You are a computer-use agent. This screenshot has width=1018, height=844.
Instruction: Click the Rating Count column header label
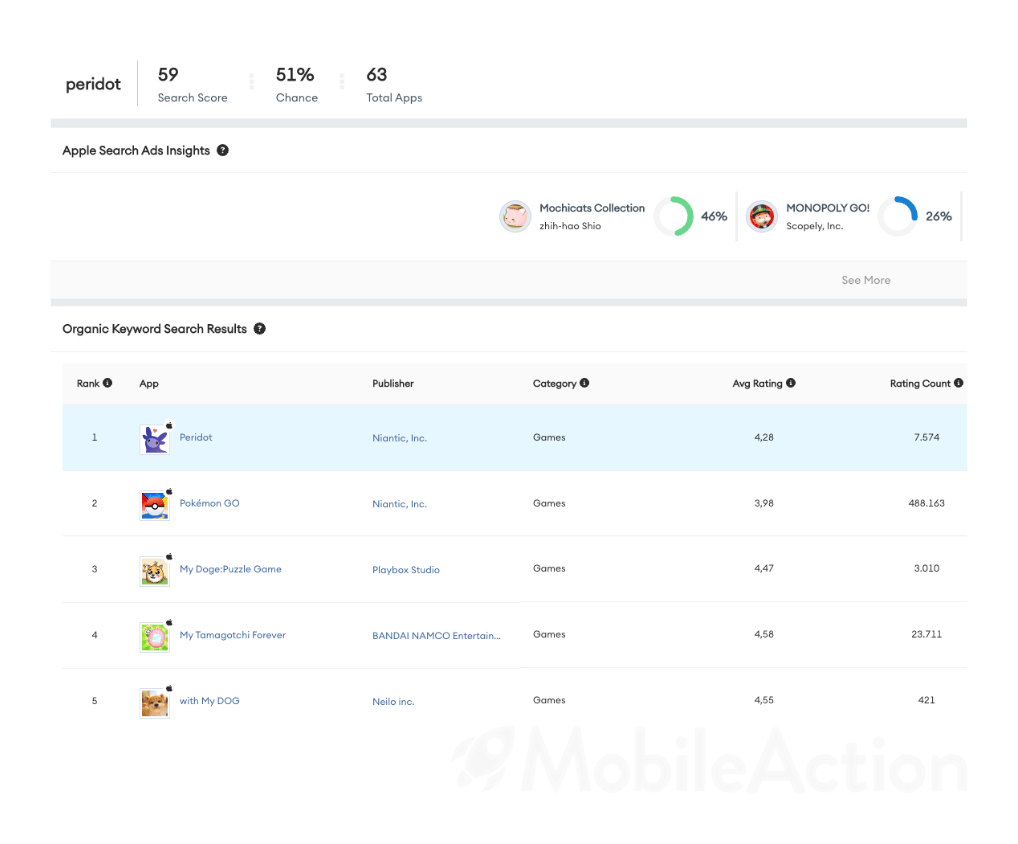(x=920, y=383)
